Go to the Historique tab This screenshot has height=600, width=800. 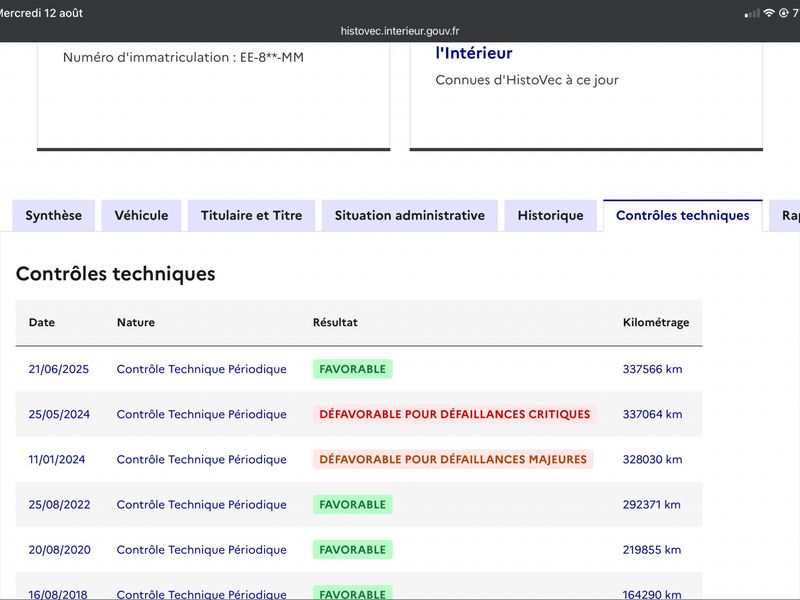coord(551,215)
